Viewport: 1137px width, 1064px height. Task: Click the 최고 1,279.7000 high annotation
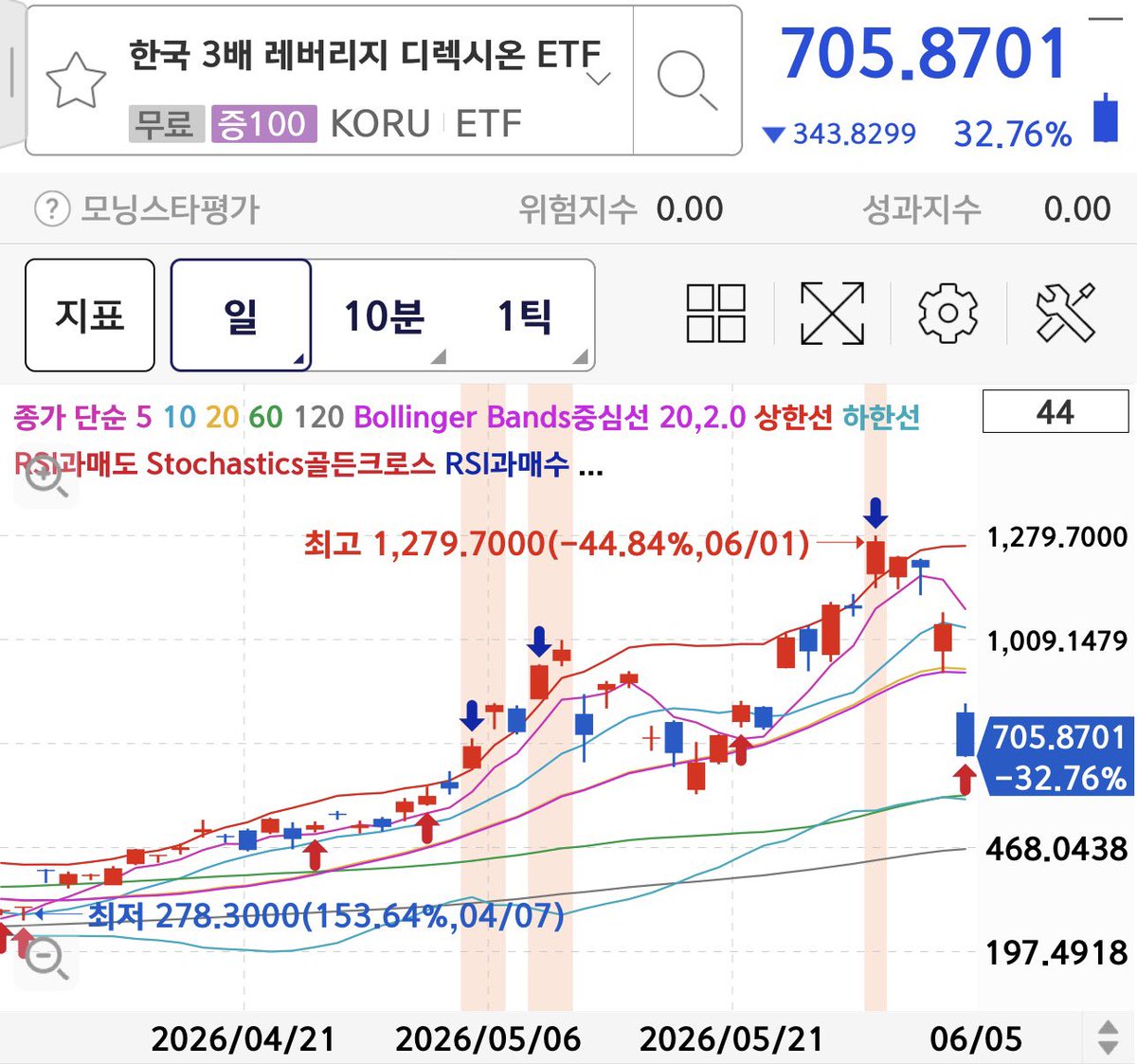pyautogui.click(x=557, y=544)
